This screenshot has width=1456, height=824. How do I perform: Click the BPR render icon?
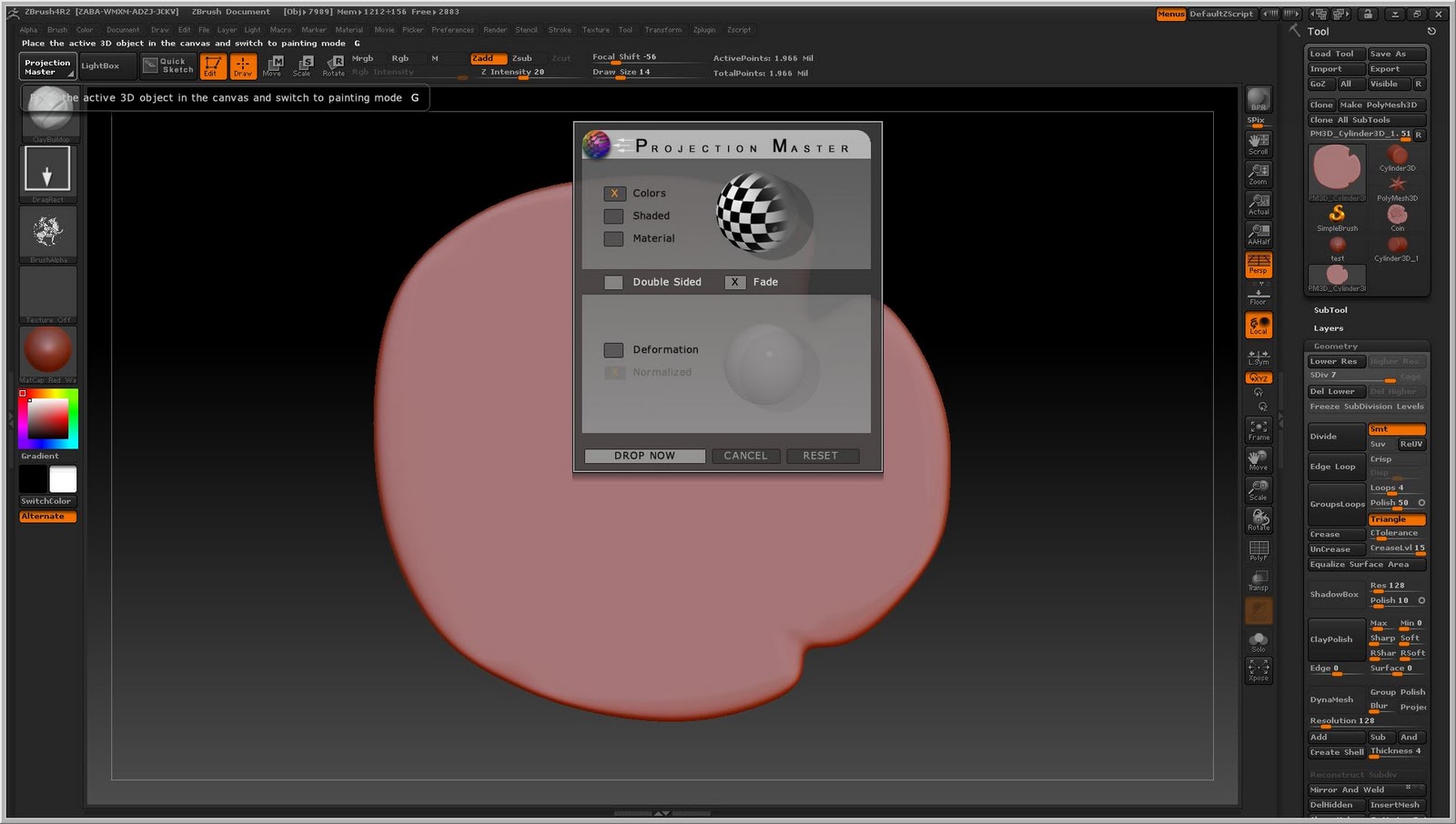(1259, 99)
